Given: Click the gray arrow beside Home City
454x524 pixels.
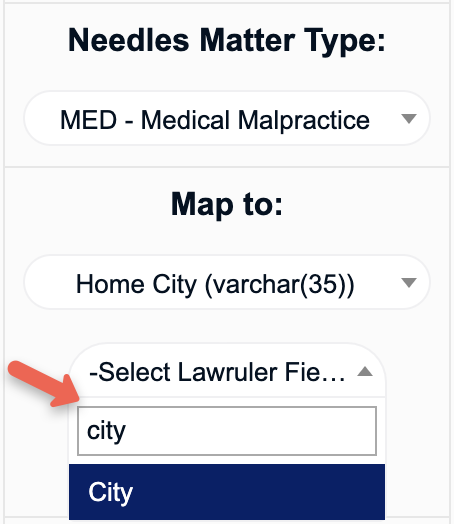Looking at the screenshot, I should coord(409,282).
